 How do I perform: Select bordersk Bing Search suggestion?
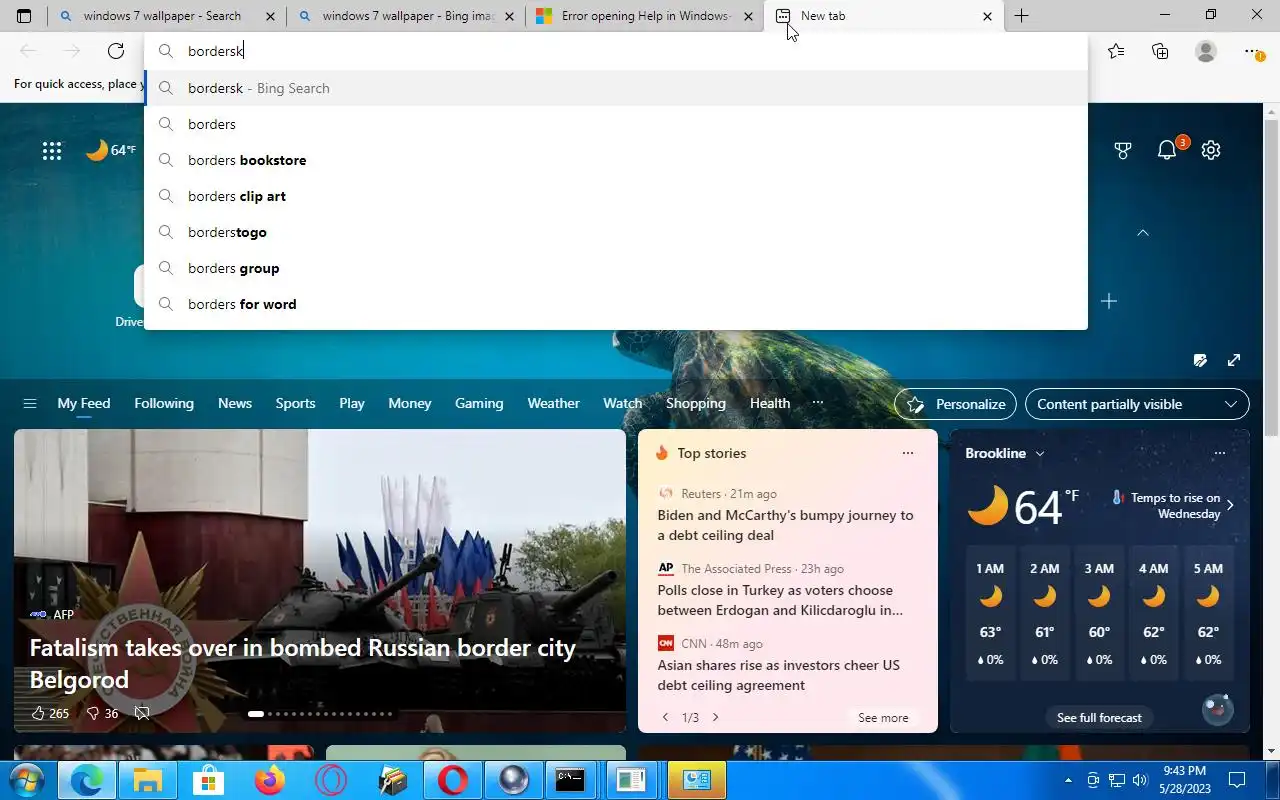[616, 88]
